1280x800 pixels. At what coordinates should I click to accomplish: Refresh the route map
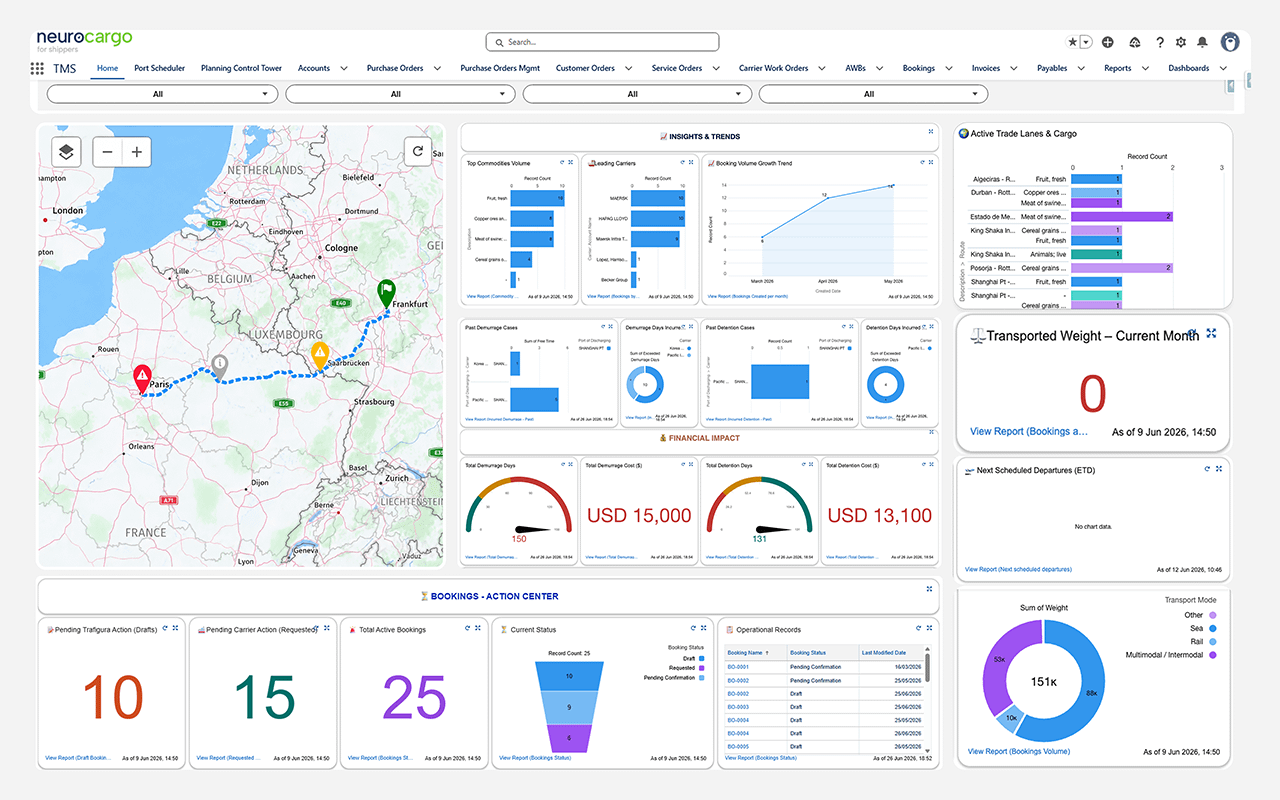pos(418,152)
